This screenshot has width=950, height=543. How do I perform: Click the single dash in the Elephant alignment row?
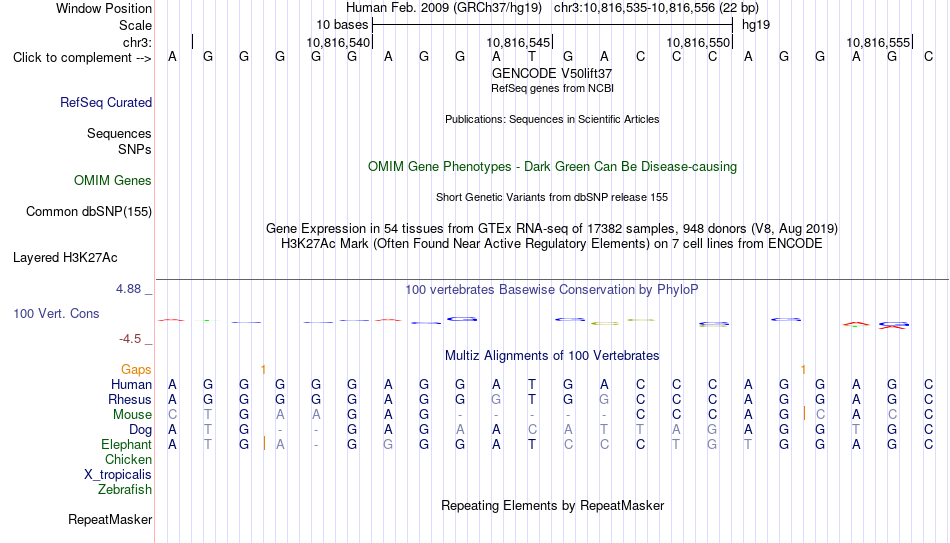(316, 445)
